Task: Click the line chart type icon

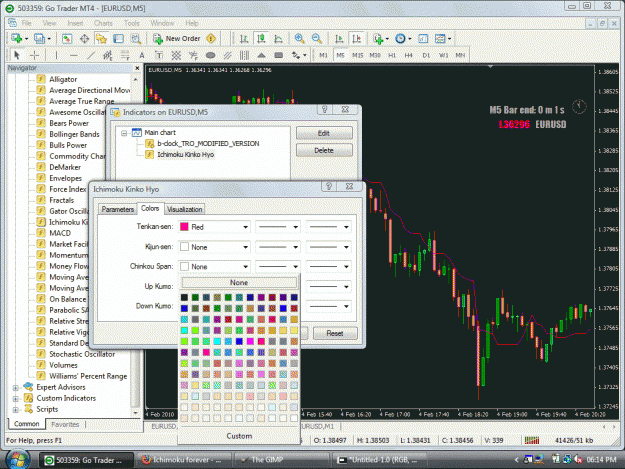Action: coord(279,39)
